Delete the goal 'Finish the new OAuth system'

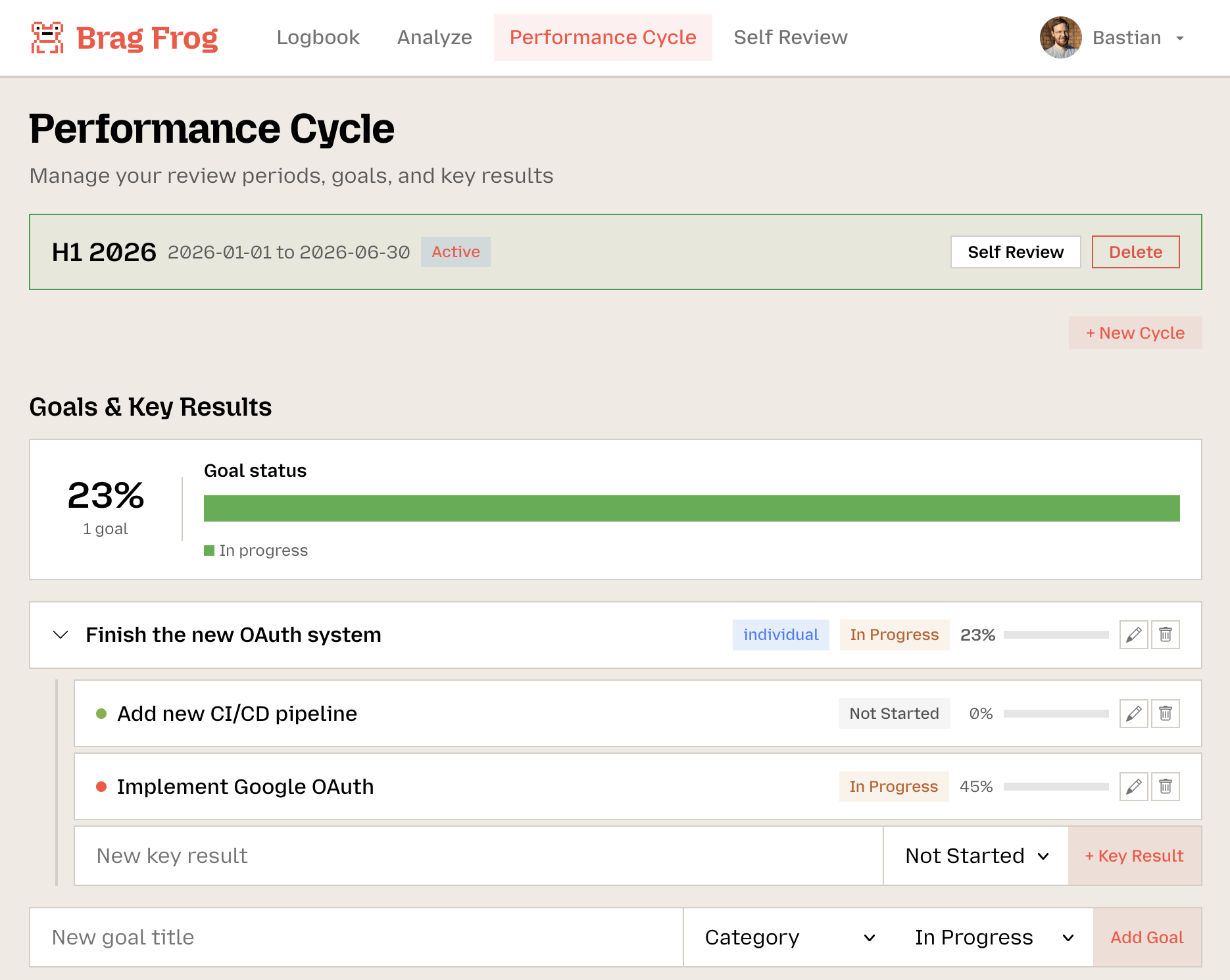pos(1165,635)
